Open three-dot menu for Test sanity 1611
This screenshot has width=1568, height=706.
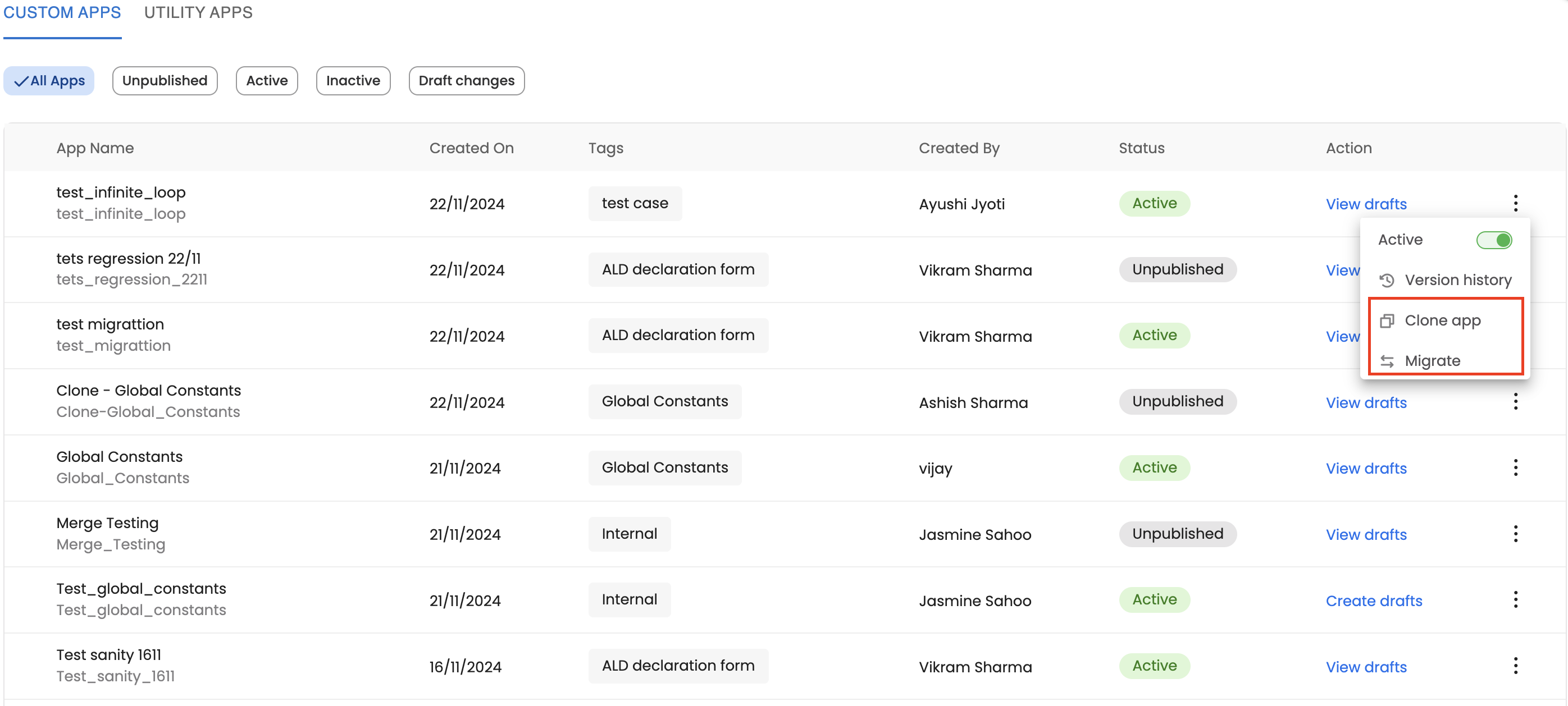[x=1515, y=666]
